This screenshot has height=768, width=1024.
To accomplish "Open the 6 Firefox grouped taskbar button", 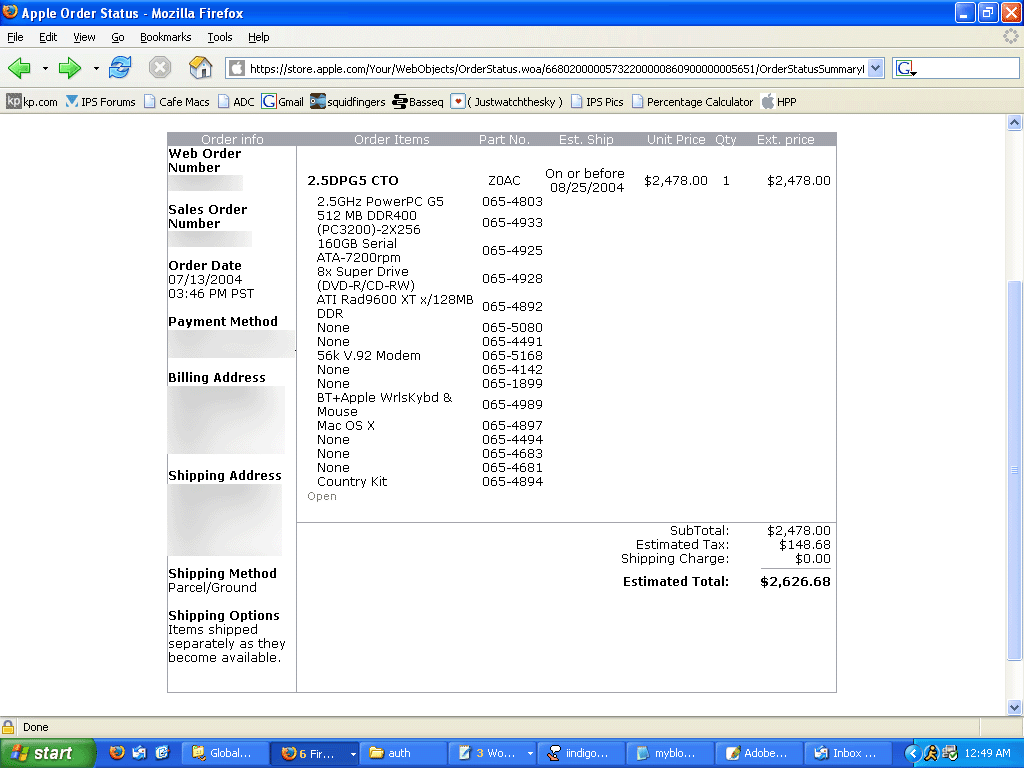I will point(314,753).
